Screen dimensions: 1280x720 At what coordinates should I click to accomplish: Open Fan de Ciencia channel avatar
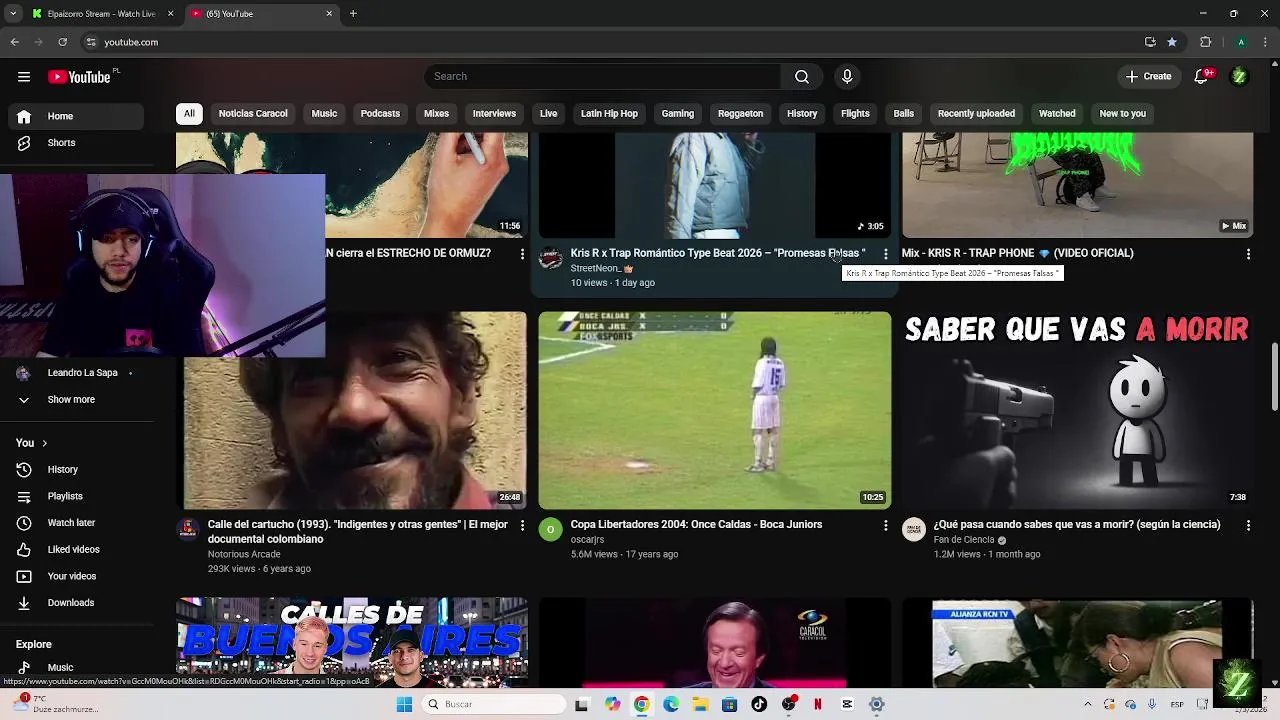[914, 530]
